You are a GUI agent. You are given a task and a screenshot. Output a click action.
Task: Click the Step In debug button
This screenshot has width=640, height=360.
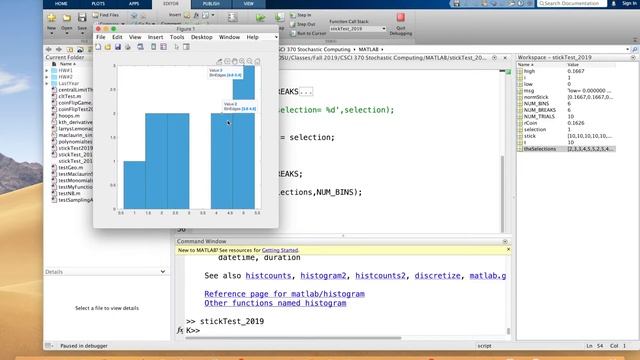[x=301, y=15]
